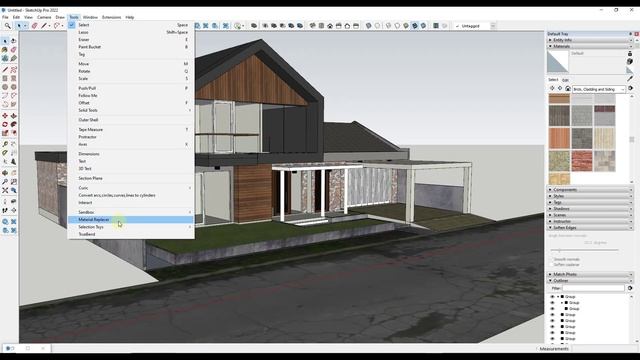Select the arrow Select tool in top toolbar

[19, 26]
